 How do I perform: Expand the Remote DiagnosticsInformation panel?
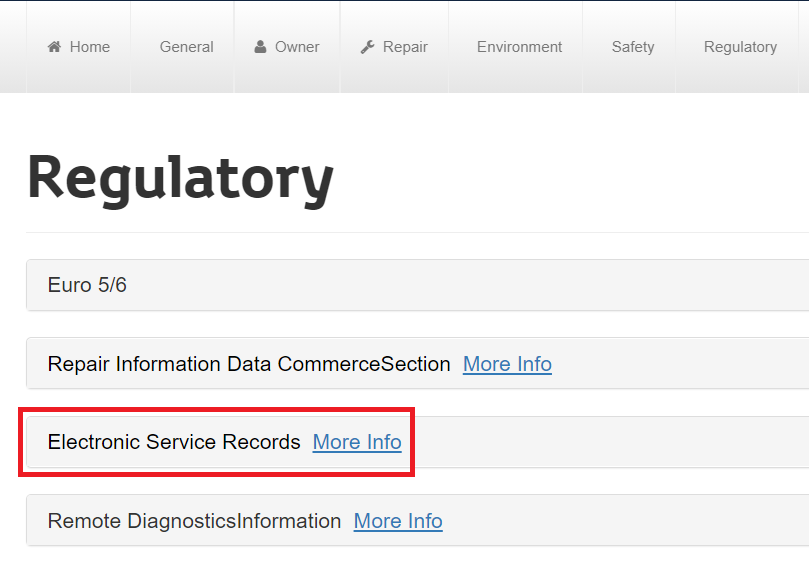[417, 521]
